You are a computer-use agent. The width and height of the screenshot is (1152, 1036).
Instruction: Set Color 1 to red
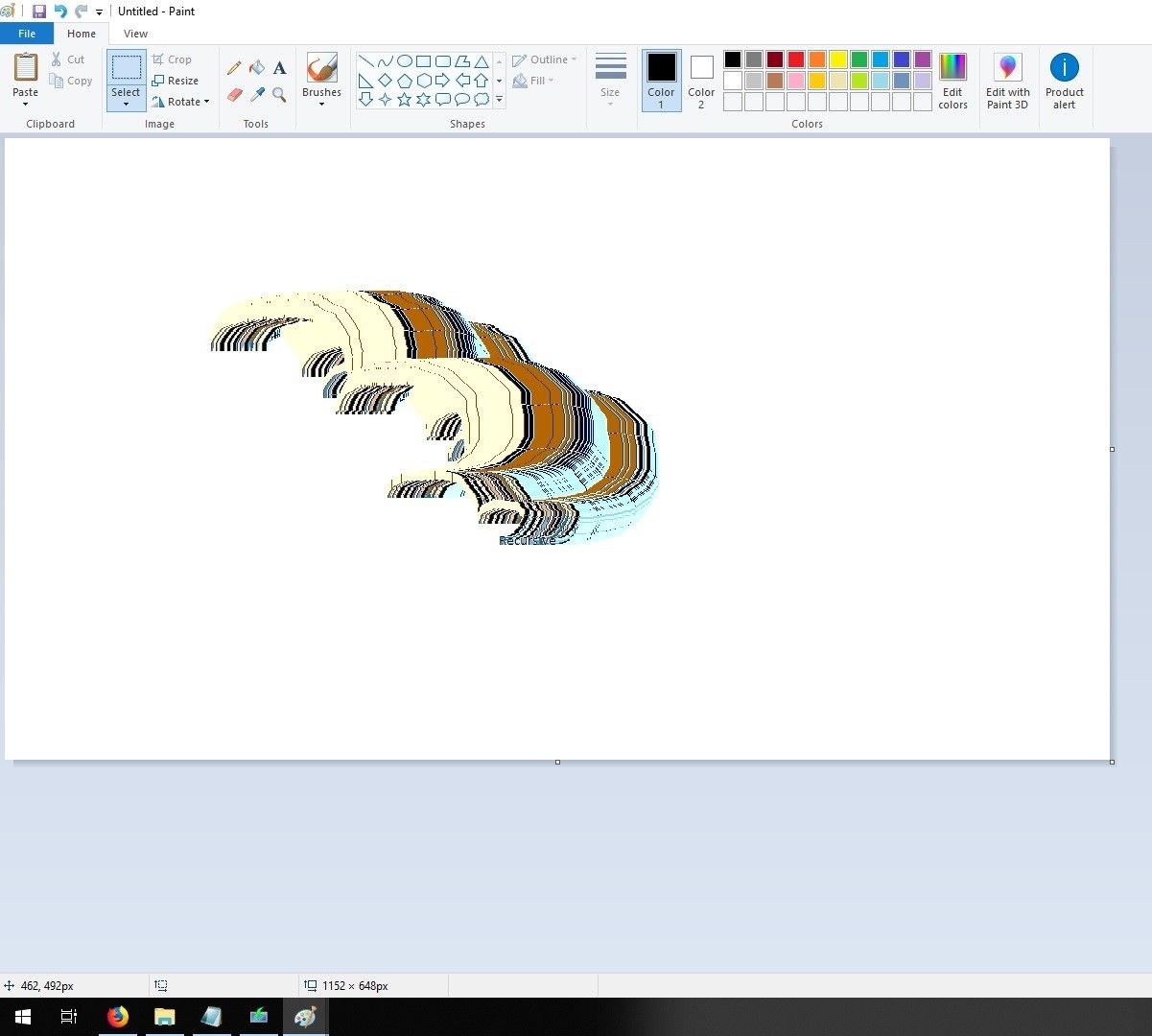pos(795,59)
